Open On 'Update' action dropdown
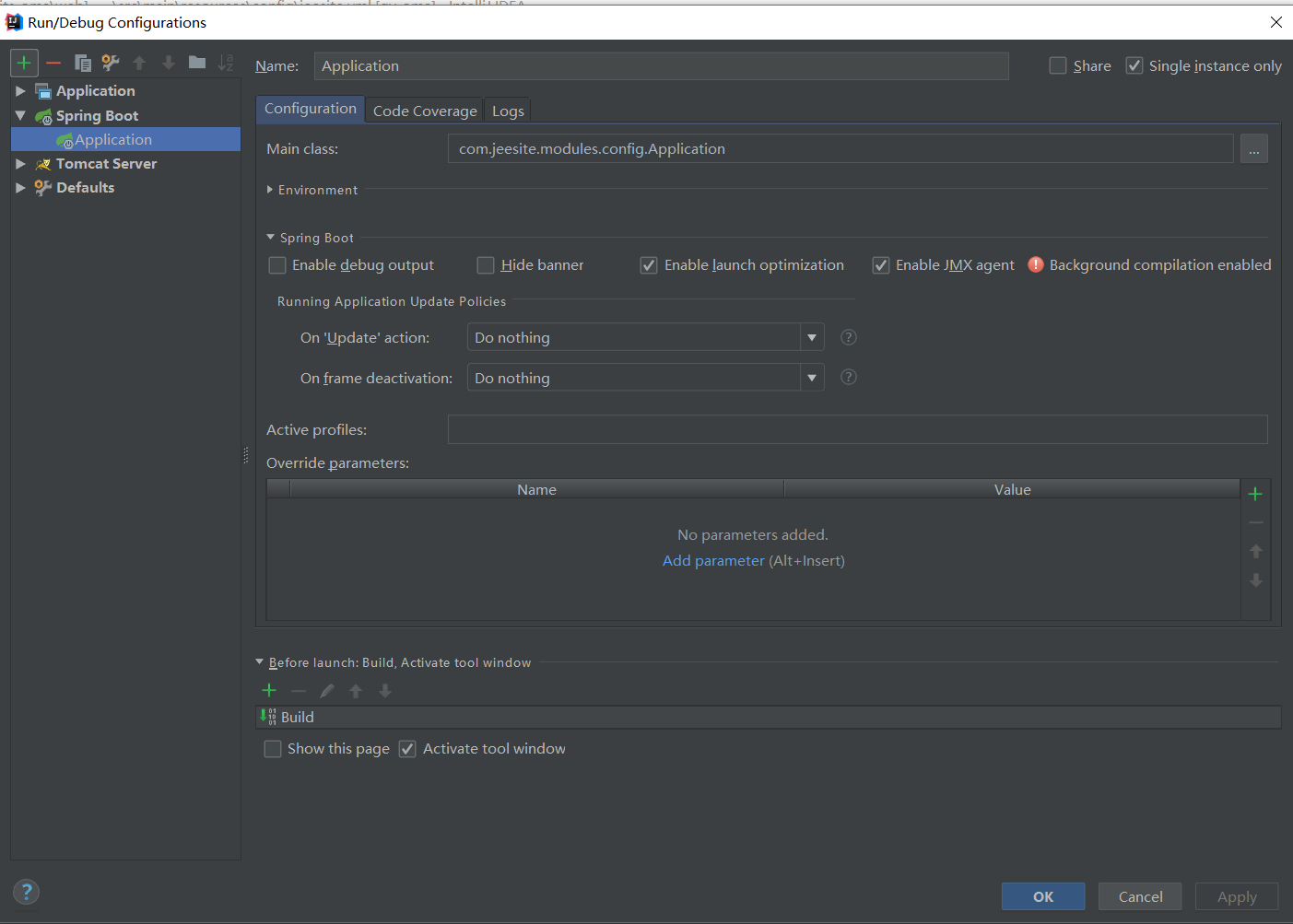This screenshot has height=924, width=1293. [x=812, y=337]
